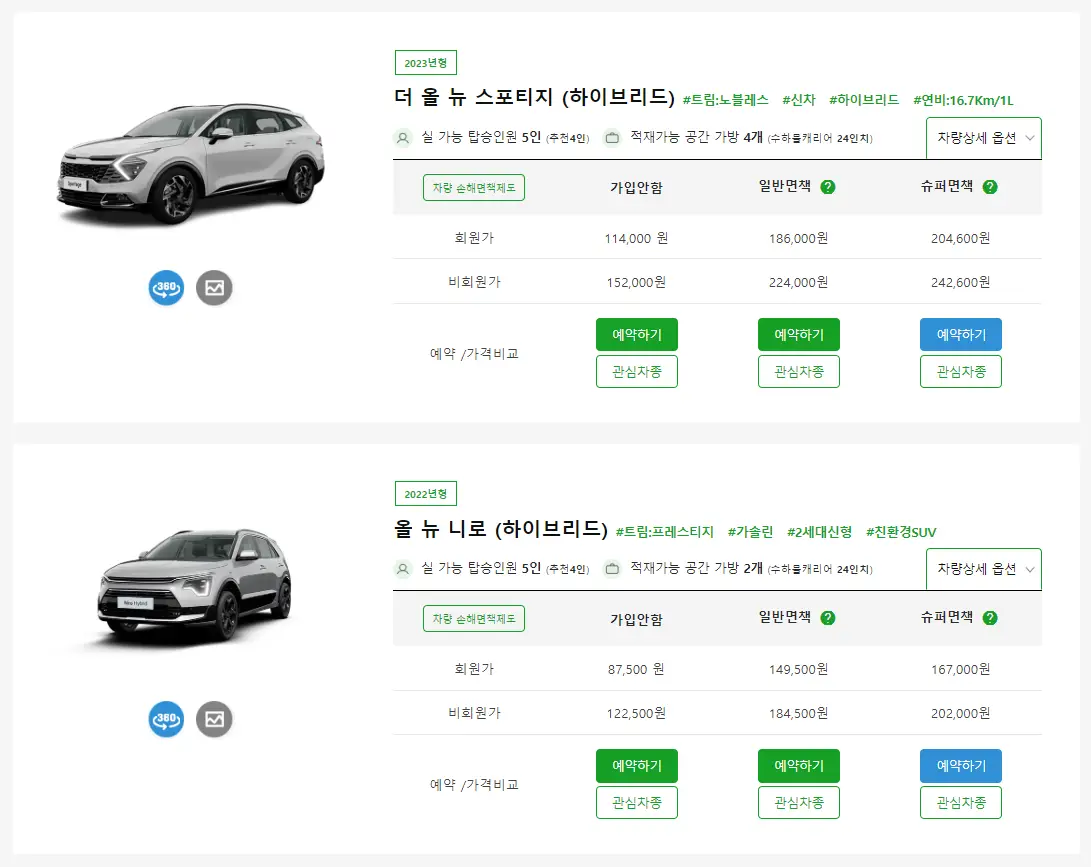Click help icon next to Niro 슈퍼면책
The width and height of the screenshot is (1091, 867).
(x=990, y=617)
